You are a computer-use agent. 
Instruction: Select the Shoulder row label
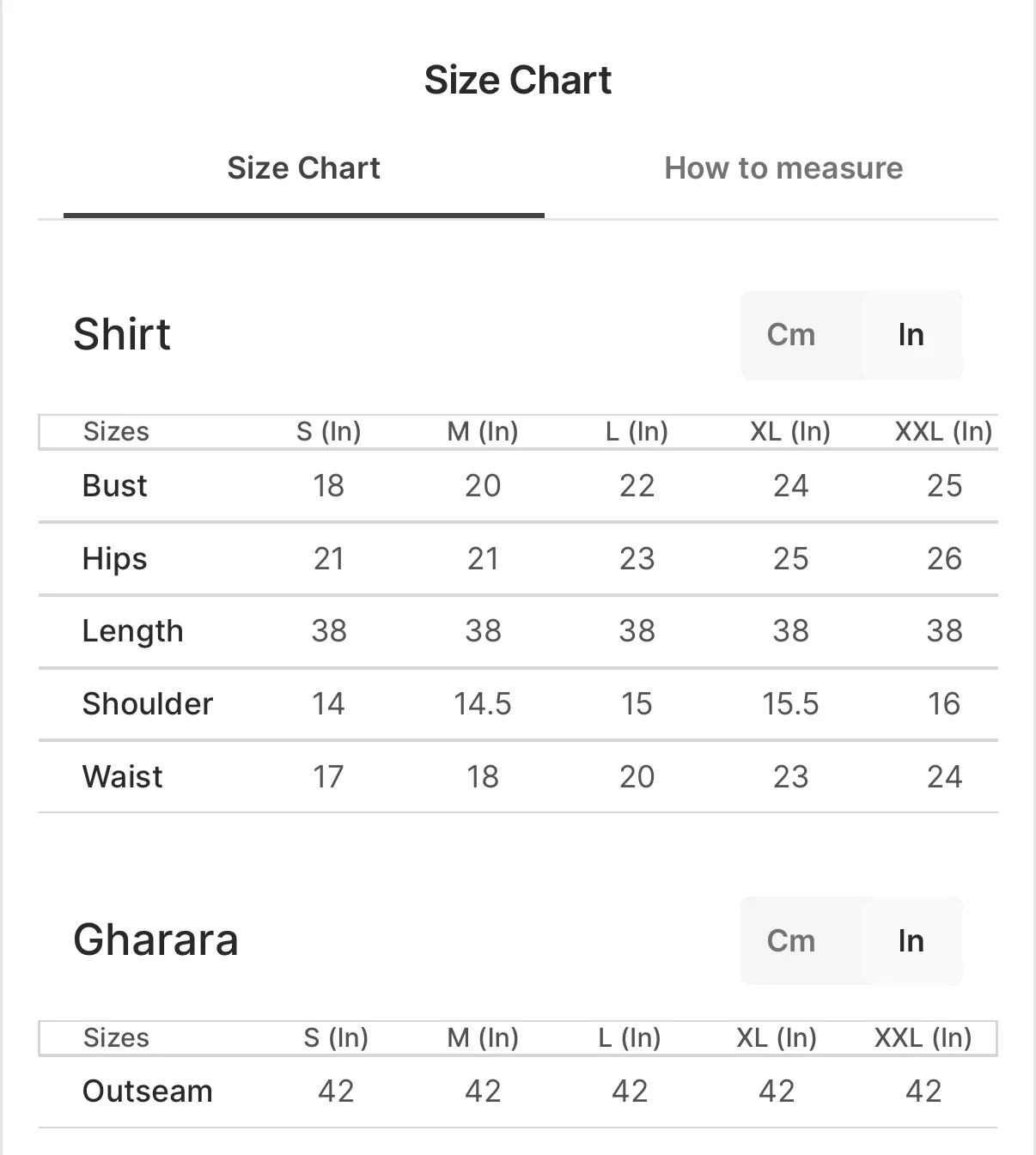click(147, 704)
